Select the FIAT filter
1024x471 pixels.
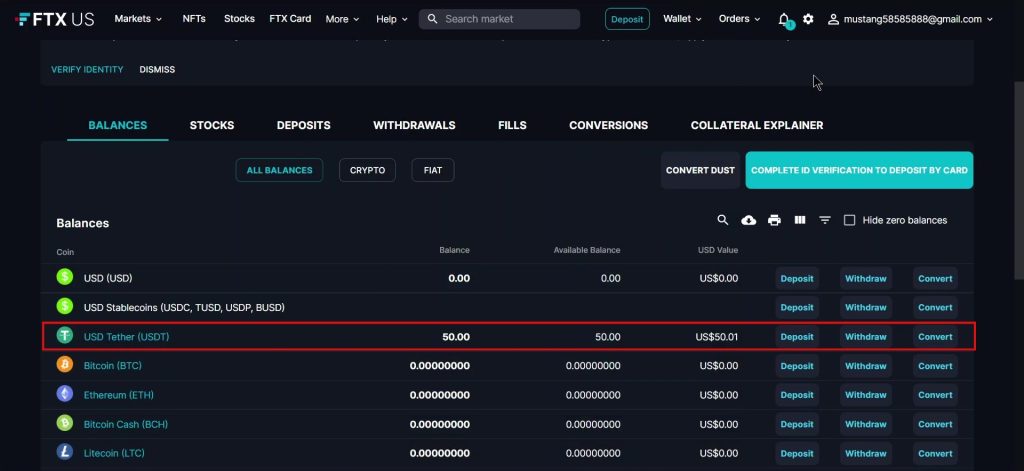[x=433, y=170]
